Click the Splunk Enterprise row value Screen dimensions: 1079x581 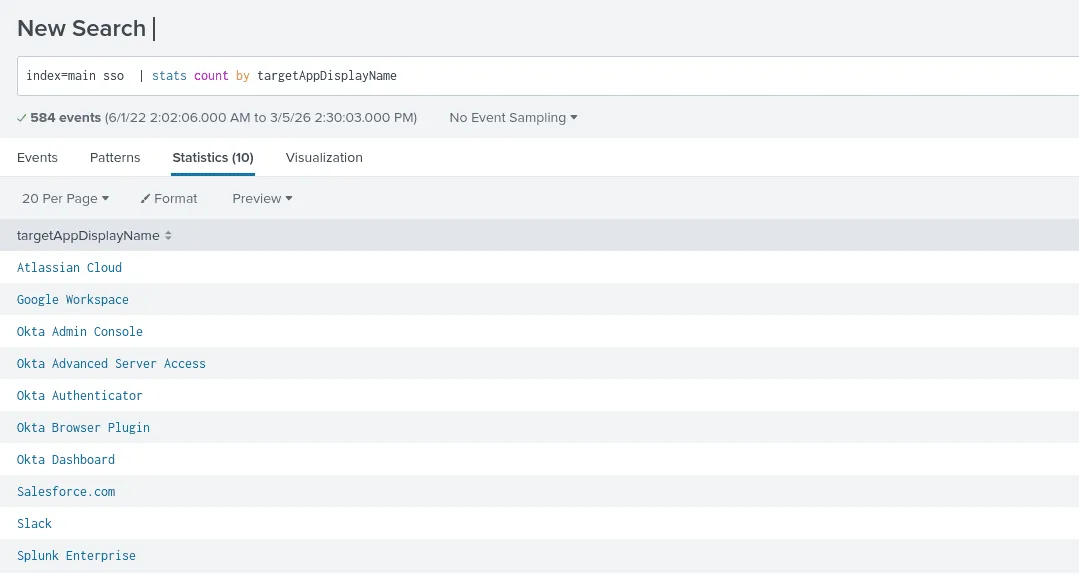coord(76,556)
